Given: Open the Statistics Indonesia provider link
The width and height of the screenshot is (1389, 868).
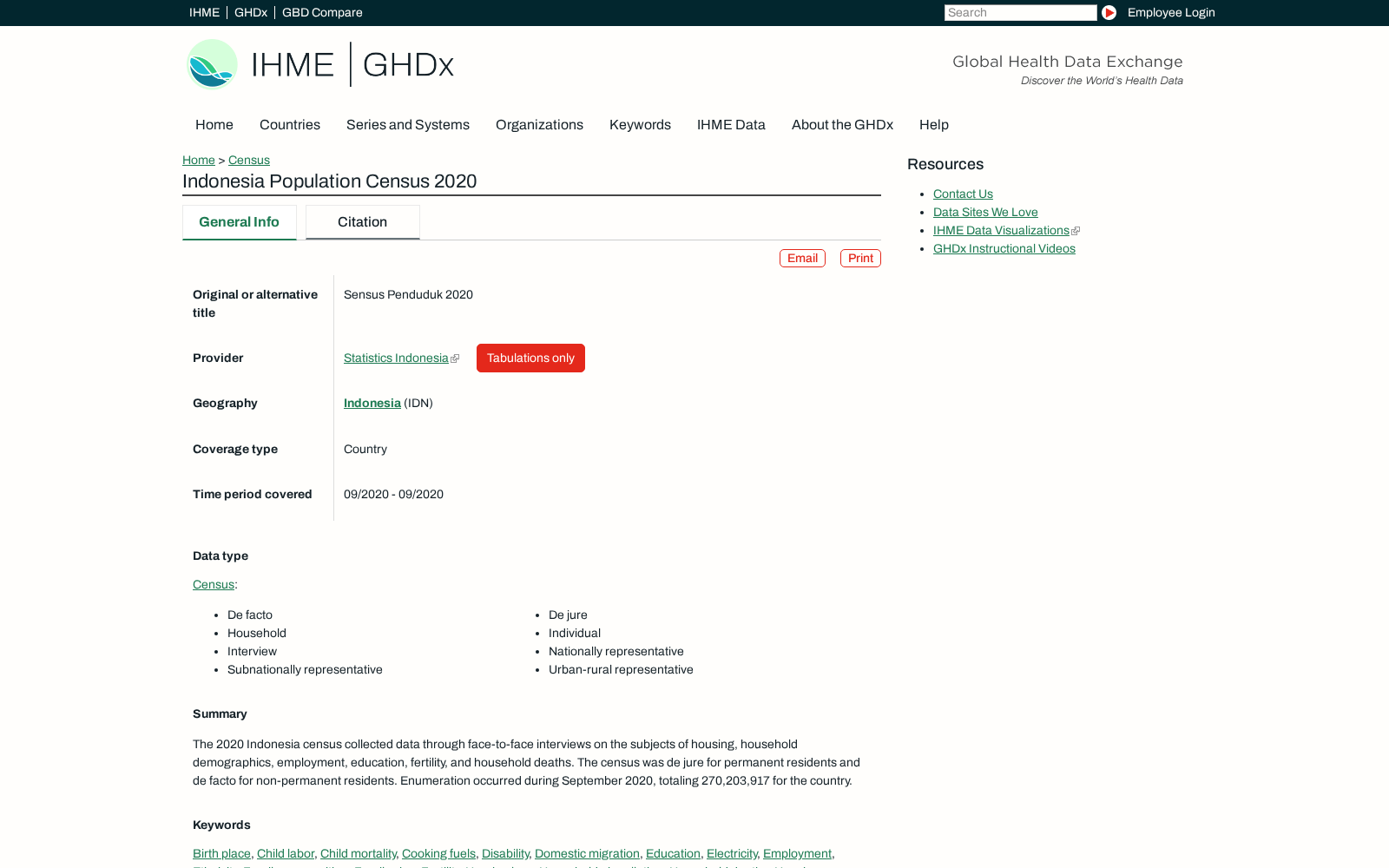Looking at the screenshot, I should click(x=396, y=358).
